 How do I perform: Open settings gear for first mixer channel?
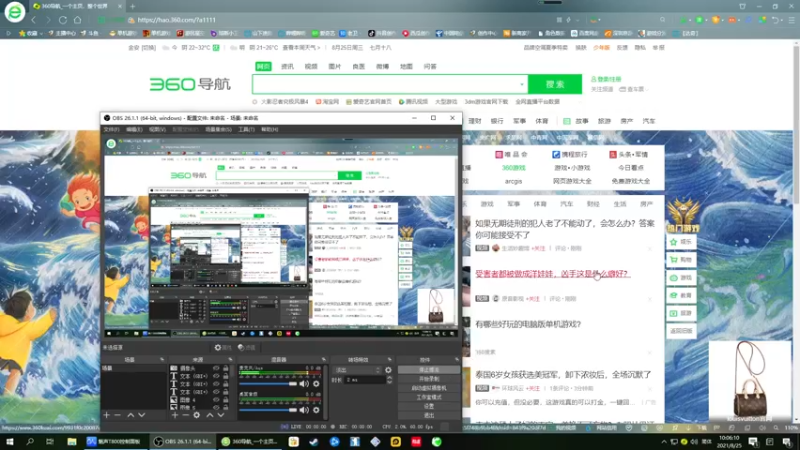coord(316,384)
